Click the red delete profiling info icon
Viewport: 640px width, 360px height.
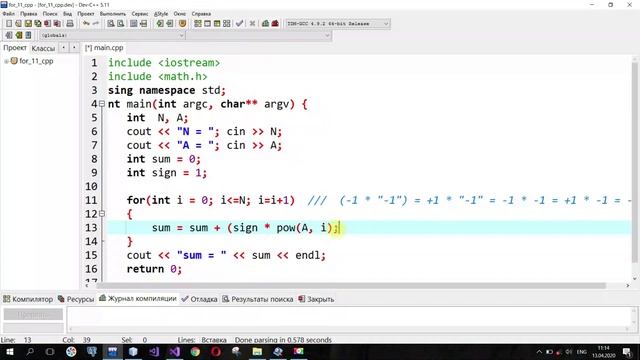click(x=275, y=24)
